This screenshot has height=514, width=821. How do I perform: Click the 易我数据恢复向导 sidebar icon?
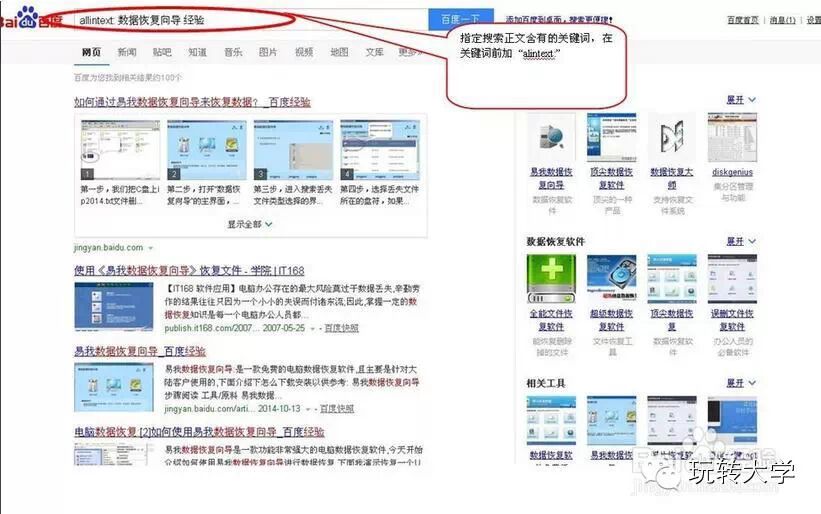[551, 137]
